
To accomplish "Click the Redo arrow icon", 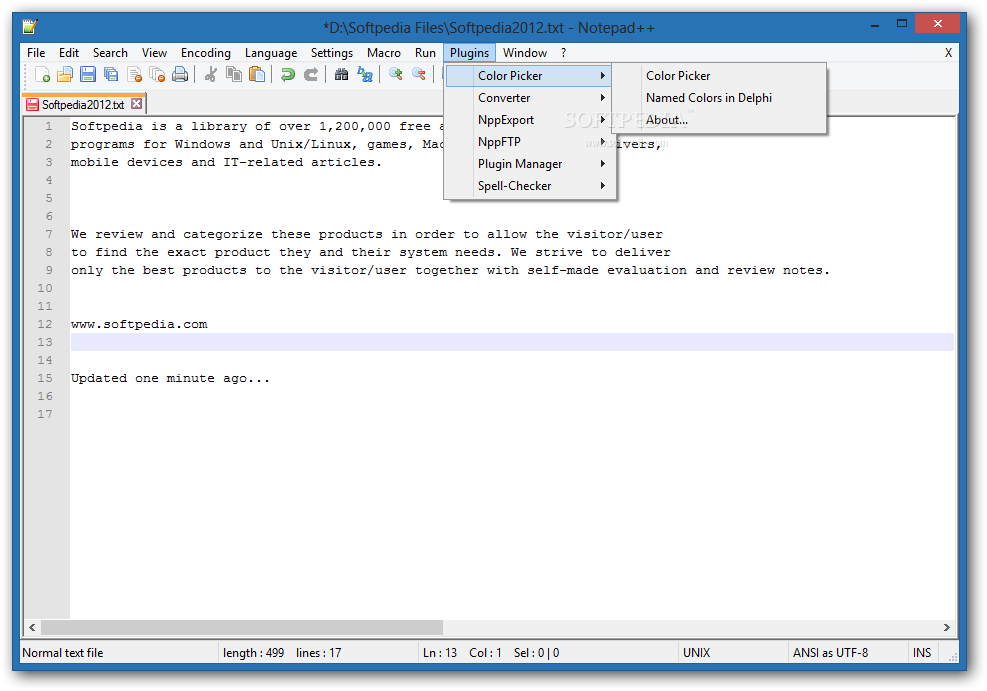I will 311,75.
